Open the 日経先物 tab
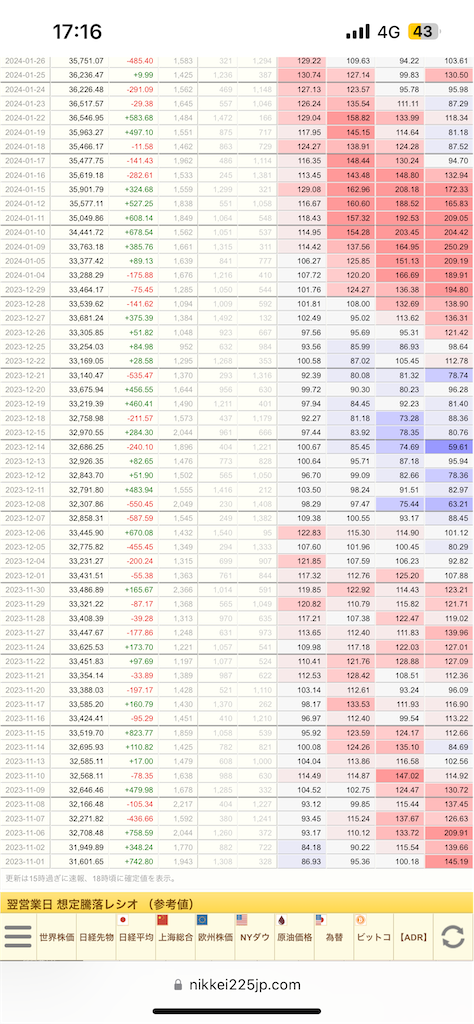The width and height of the screenshot is (474, 1024). pos(95,937)
